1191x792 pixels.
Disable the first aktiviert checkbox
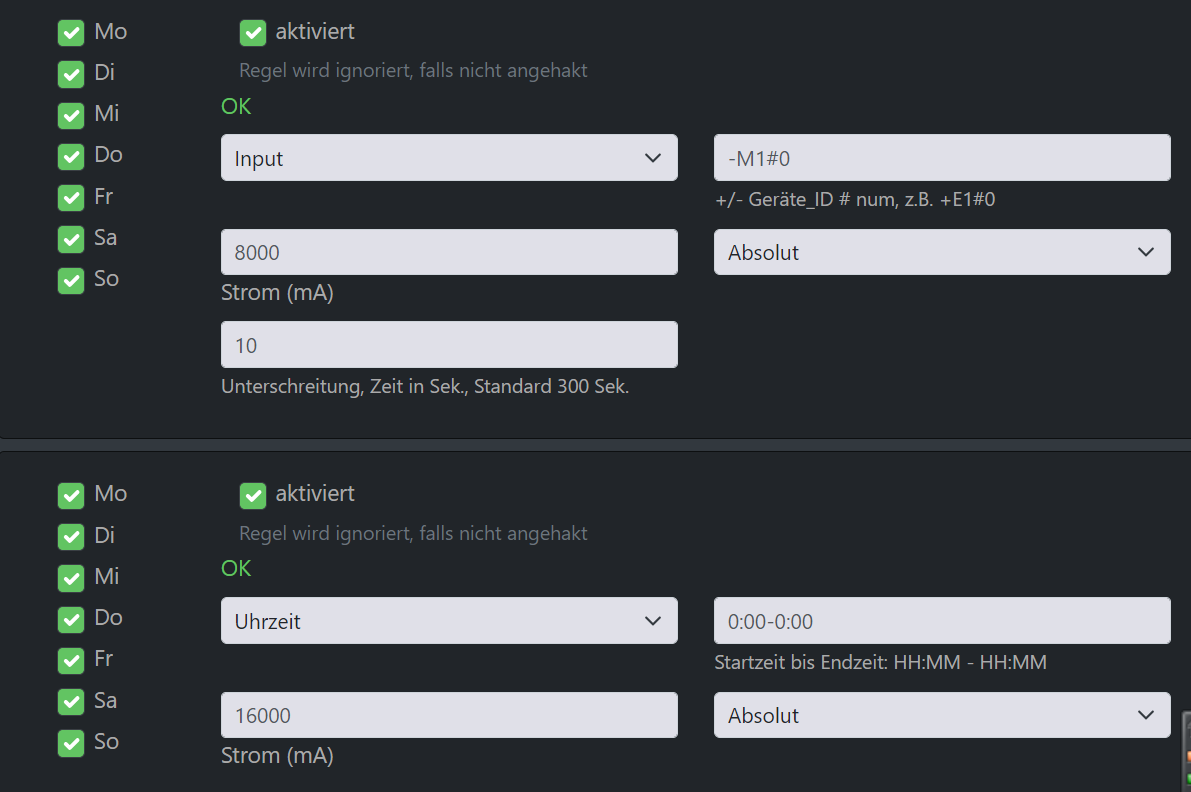(253, 32)
